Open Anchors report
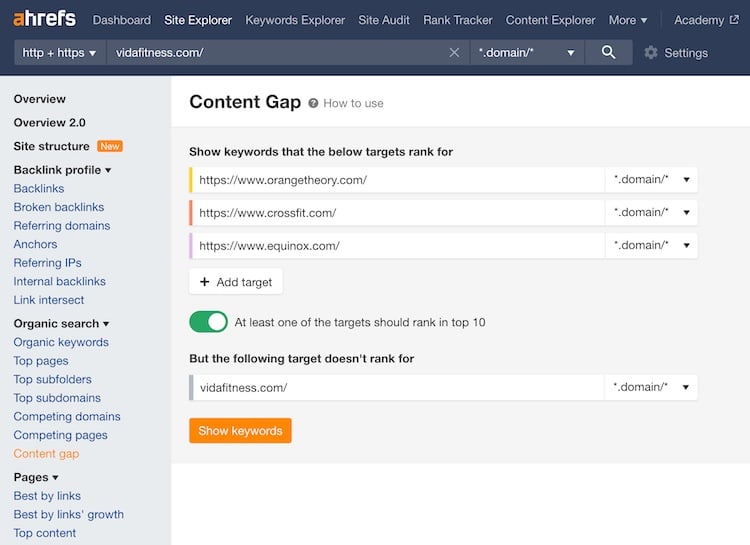Image resolution: width=750 pixels, height=545 pixels. click(x=35, y=245)
